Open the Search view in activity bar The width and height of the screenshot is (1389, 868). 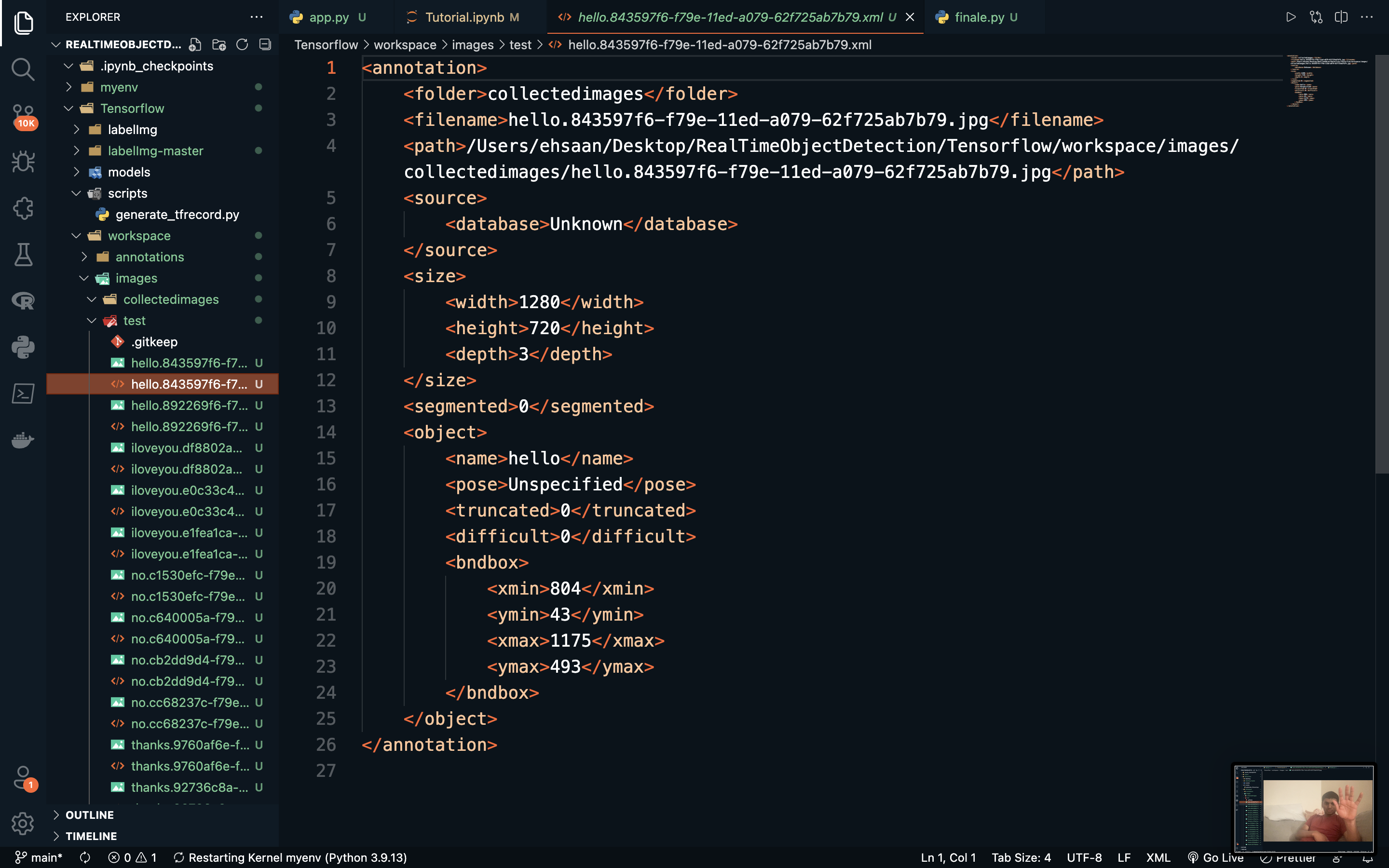click(x=23, y=69)
